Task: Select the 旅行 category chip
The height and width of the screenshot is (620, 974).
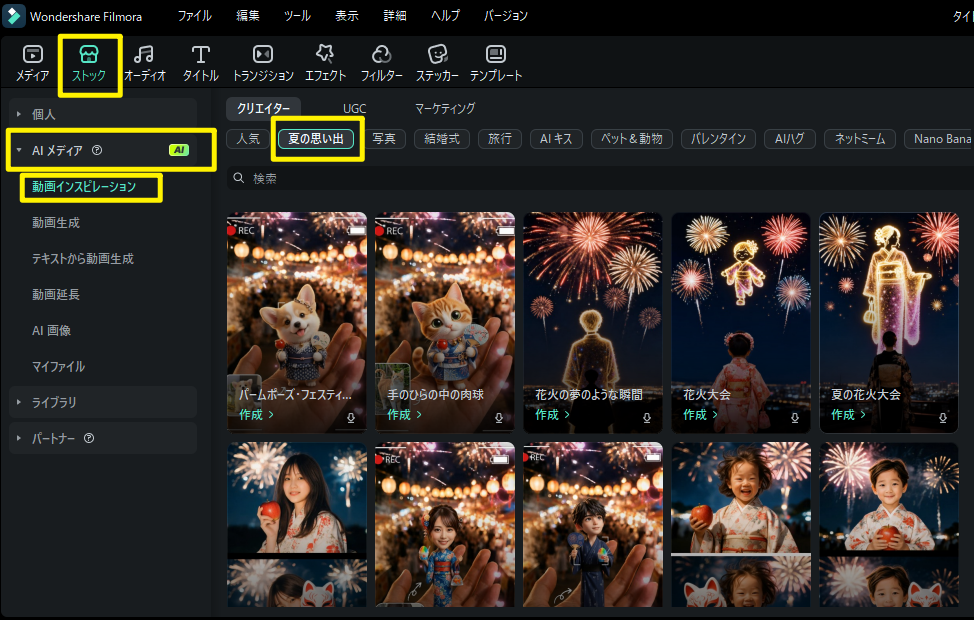Action: pos(499,139)
